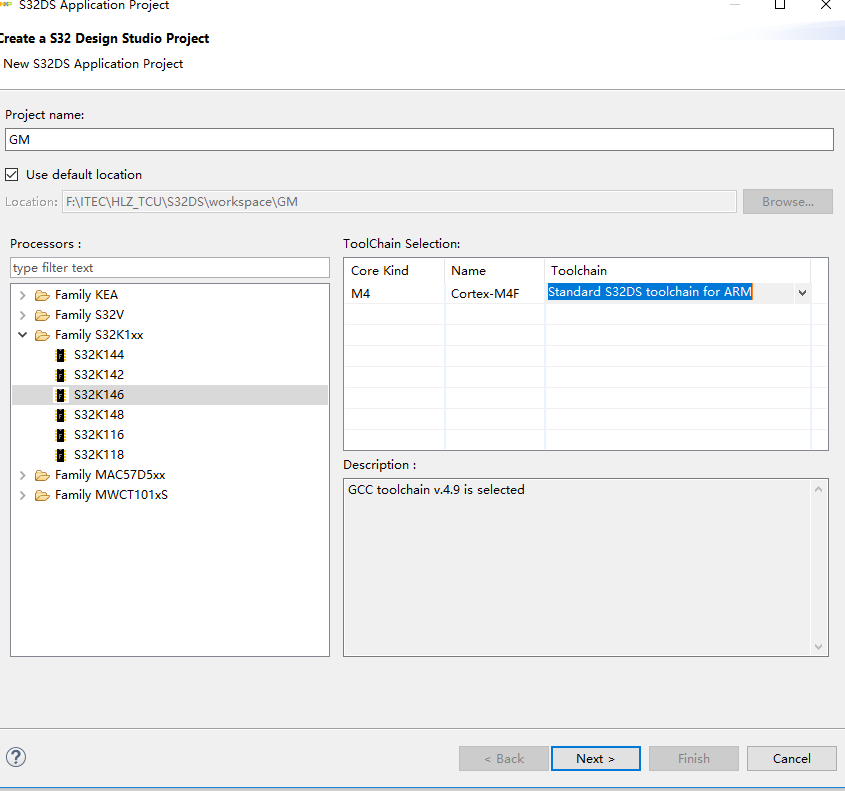Click the chip icon beside S32K118

[60, 455]
